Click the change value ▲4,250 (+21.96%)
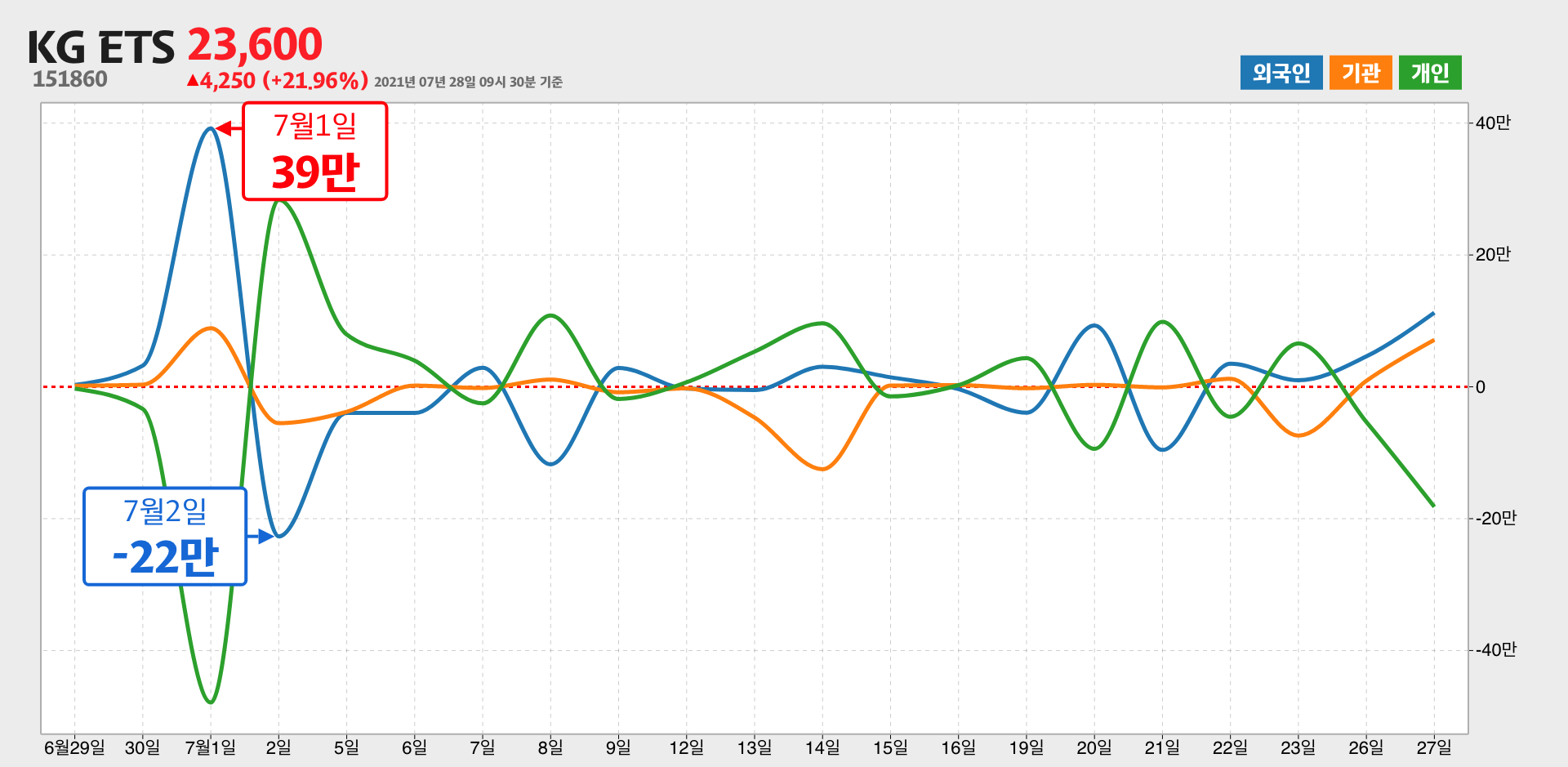Image resolution: width=1568 pixels, height=767 pixels. (278, 80)
